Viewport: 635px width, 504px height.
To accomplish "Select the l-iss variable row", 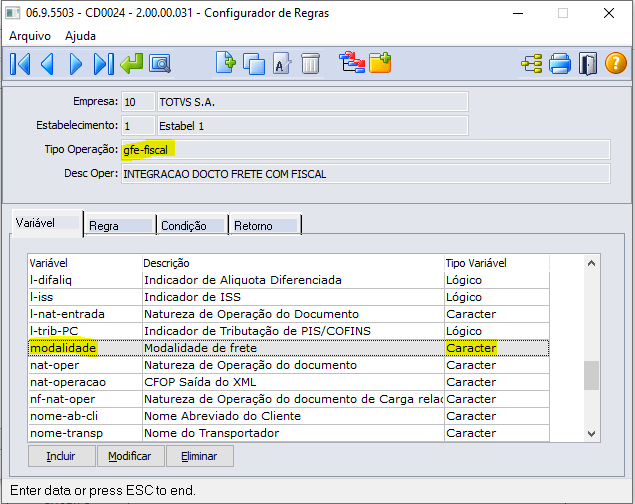I will 289,297.
